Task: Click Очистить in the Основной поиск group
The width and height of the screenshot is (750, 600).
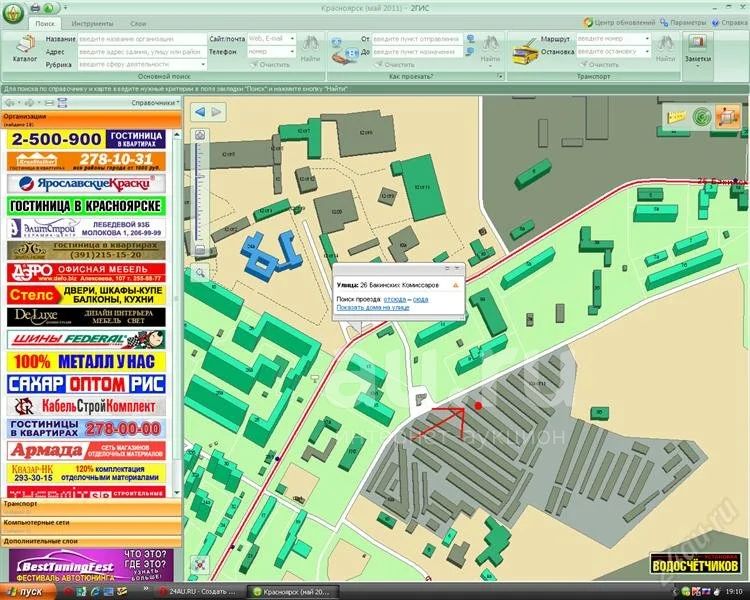Action: click(x=271, y=65)
